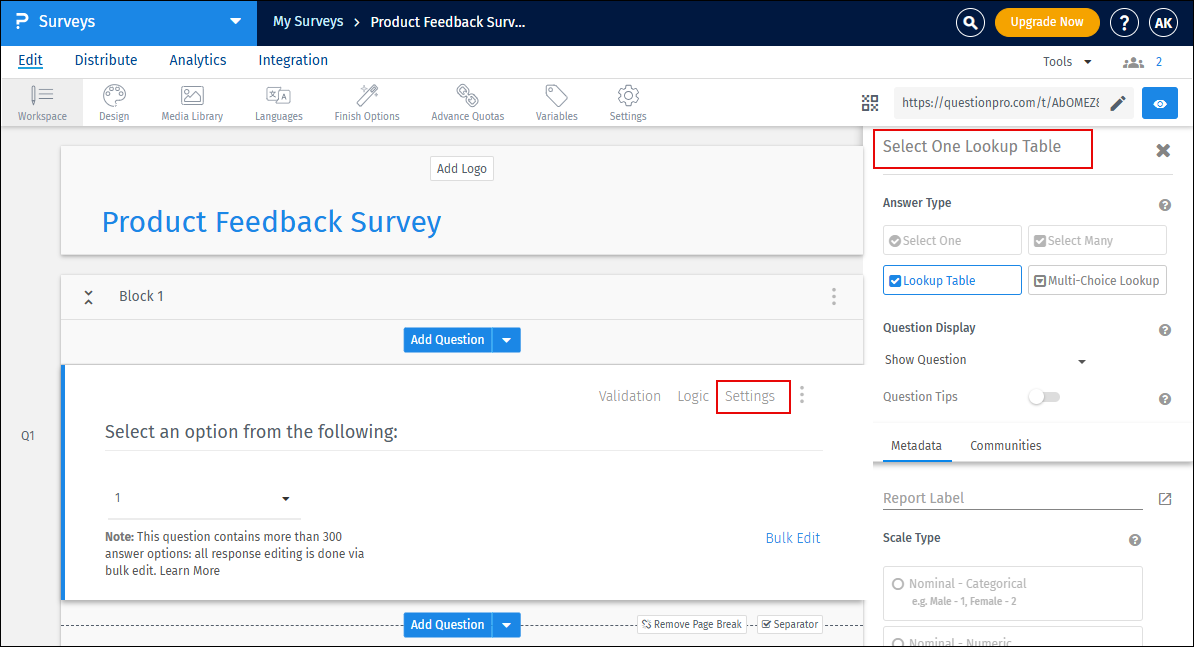Viewport: 1194px width, 647px height.
Task: Click the collaborators people icon
Action: 1133,62
